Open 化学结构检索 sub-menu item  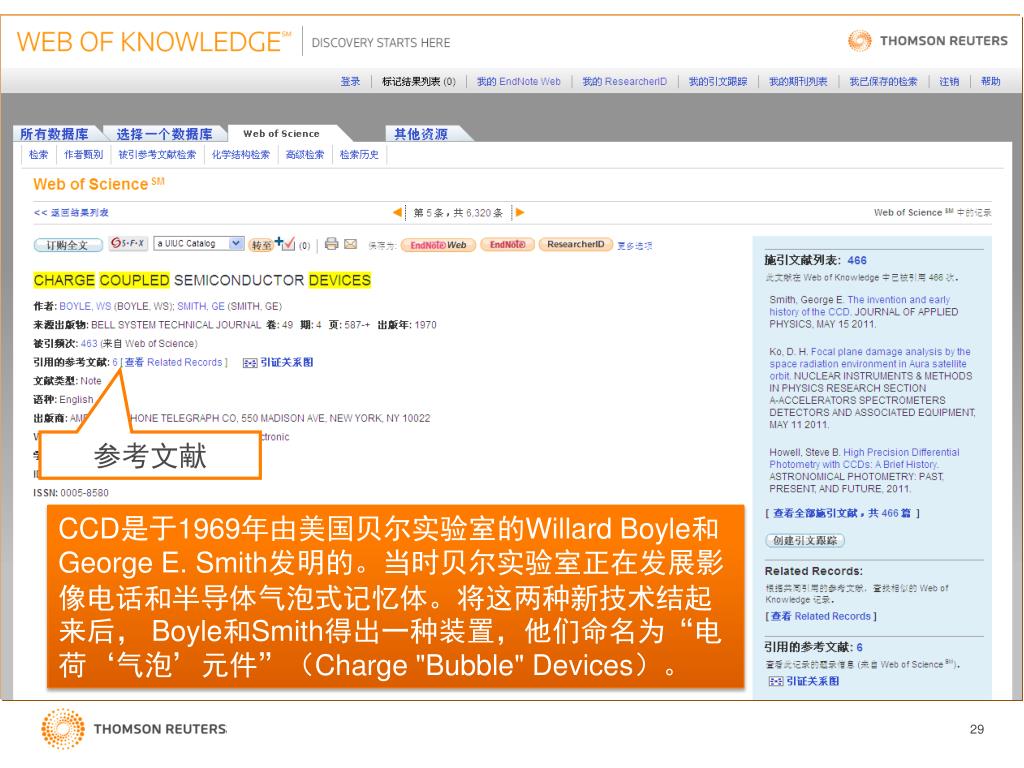pyautogui.click(x=241, y=154)
